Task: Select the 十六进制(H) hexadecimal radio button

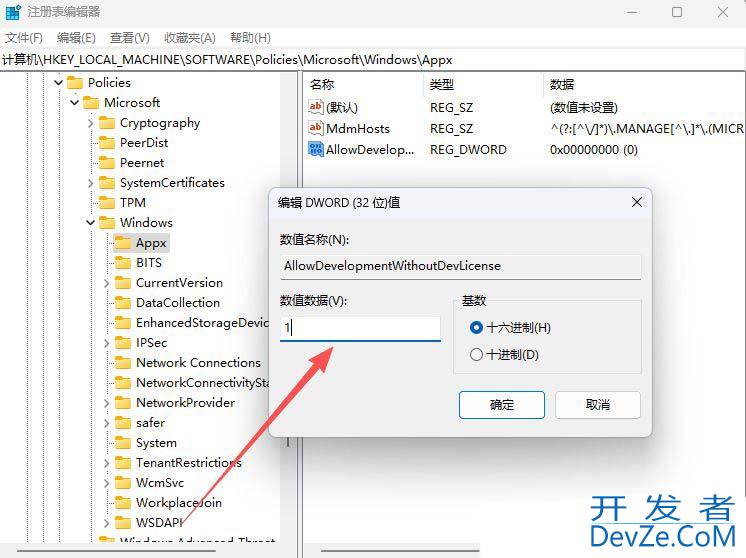Action: (476, 328)
